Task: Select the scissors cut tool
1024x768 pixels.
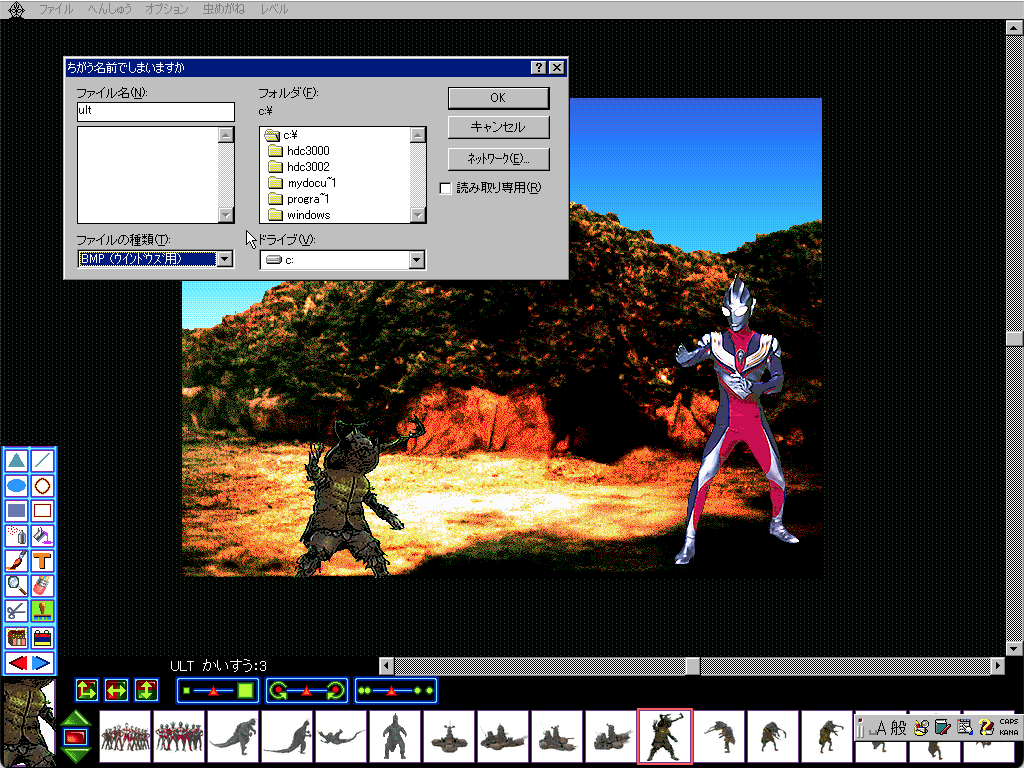Action: tap(17, 611)
